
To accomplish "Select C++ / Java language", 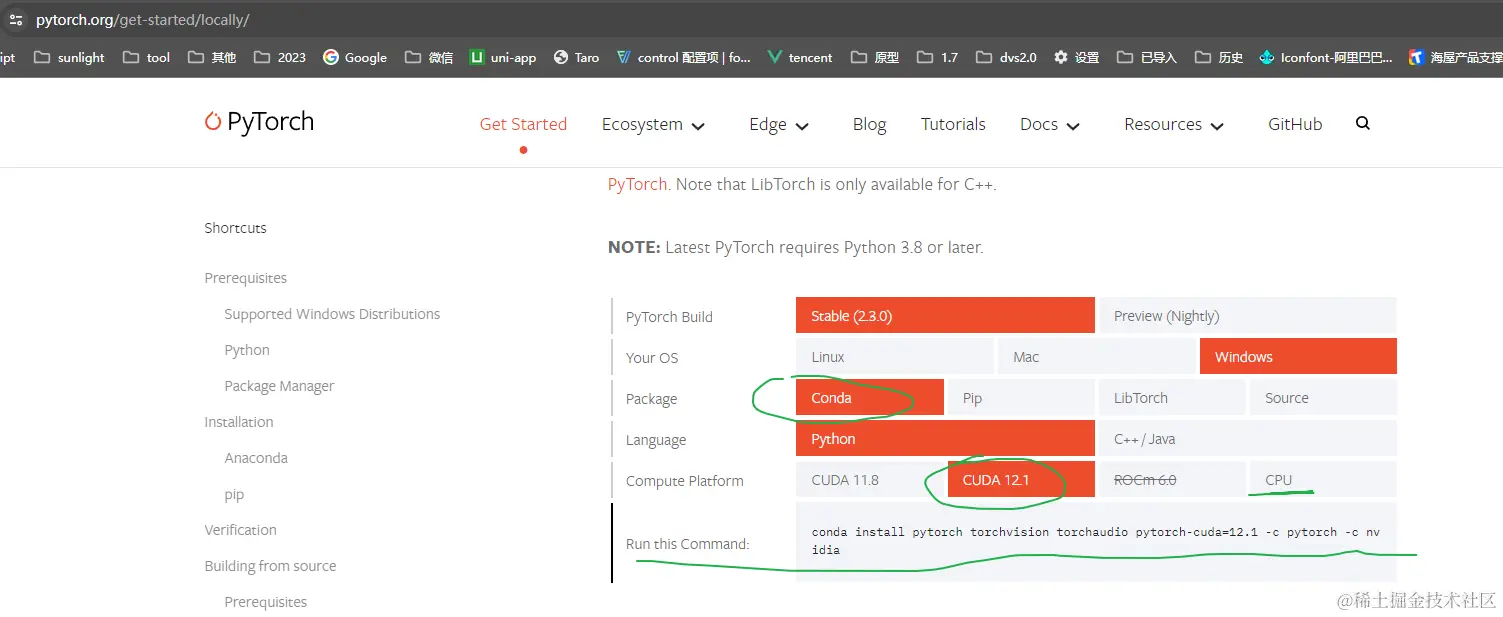I will coord(1247,438).
